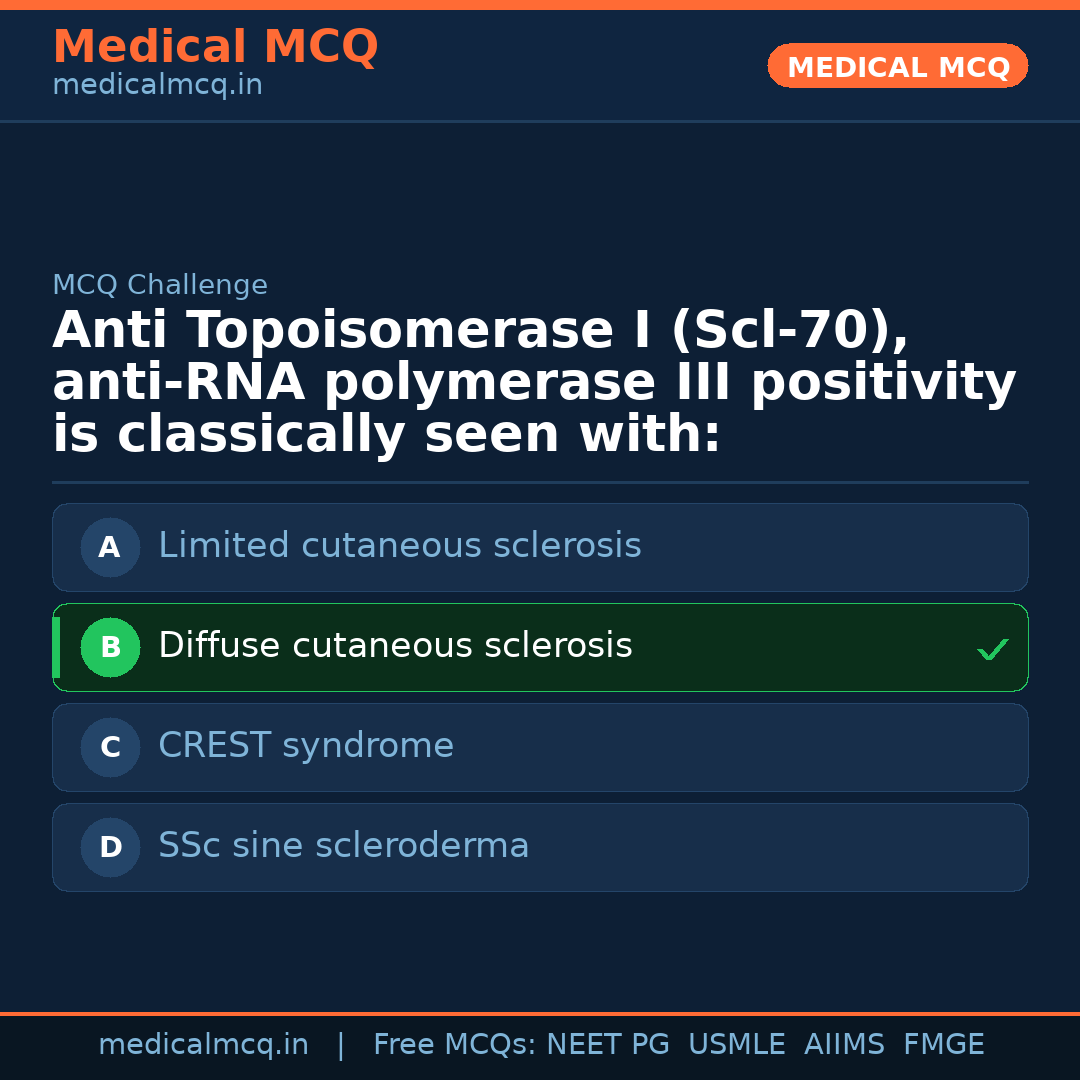Click the letter D circle badge
The width and height of the screenshot is (1080, 1080).
tap(110, 847)
